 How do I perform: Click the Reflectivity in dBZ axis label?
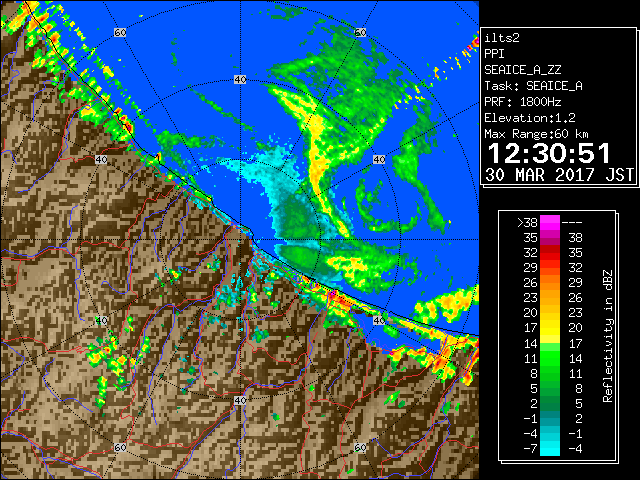[x=607, y=336]
